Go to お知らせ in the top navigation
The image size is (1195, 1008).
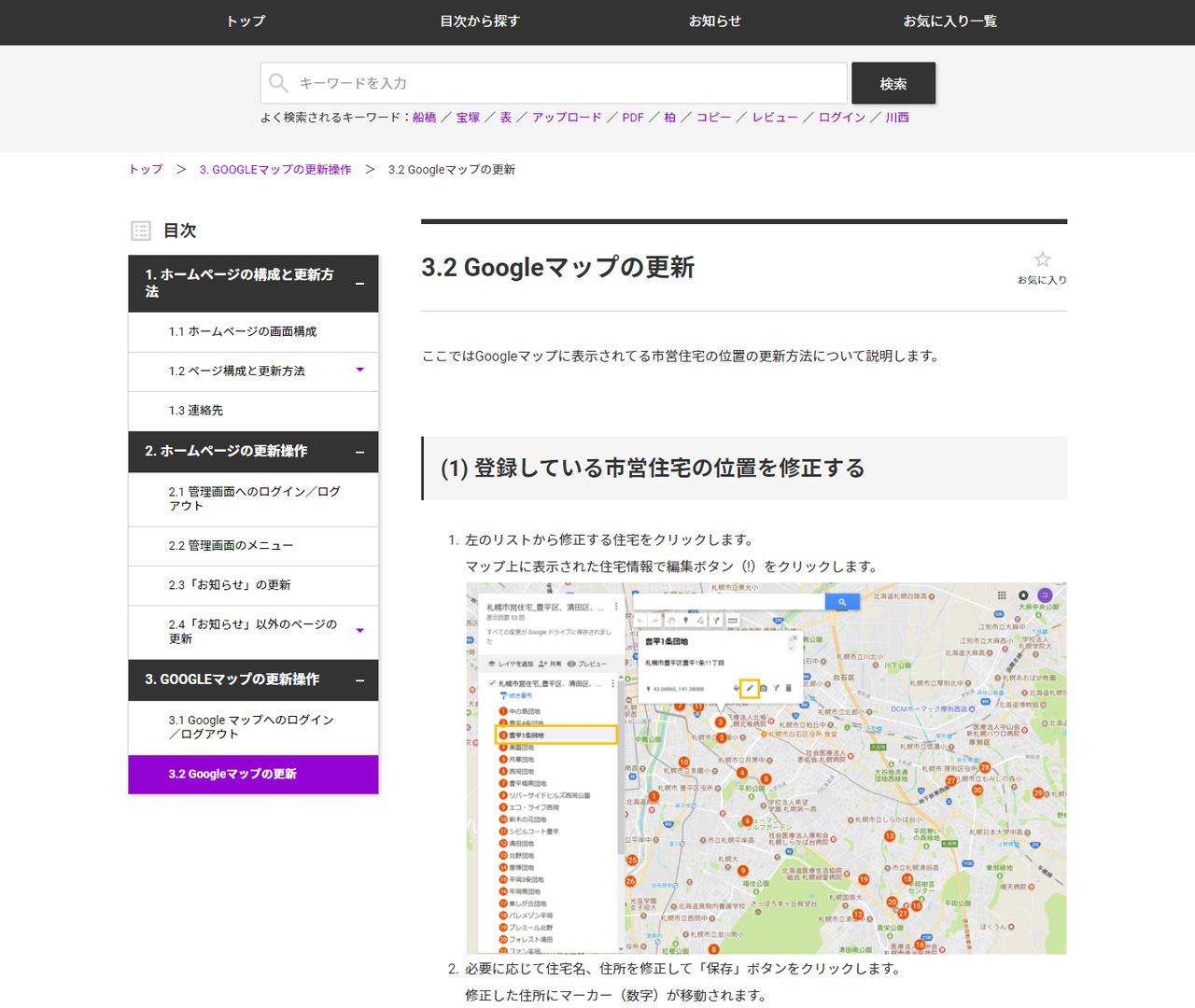coord(714,21)
